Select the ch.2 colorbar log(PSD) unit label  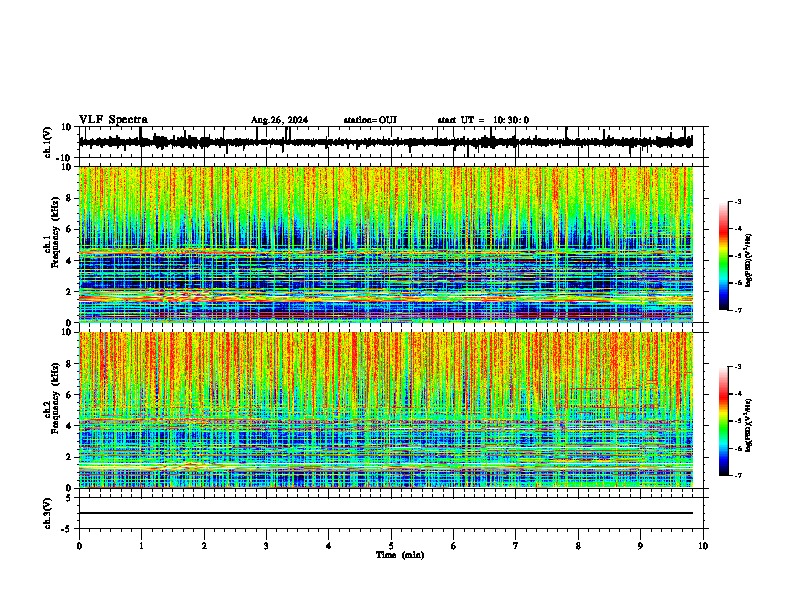click(x=748, y=425)
